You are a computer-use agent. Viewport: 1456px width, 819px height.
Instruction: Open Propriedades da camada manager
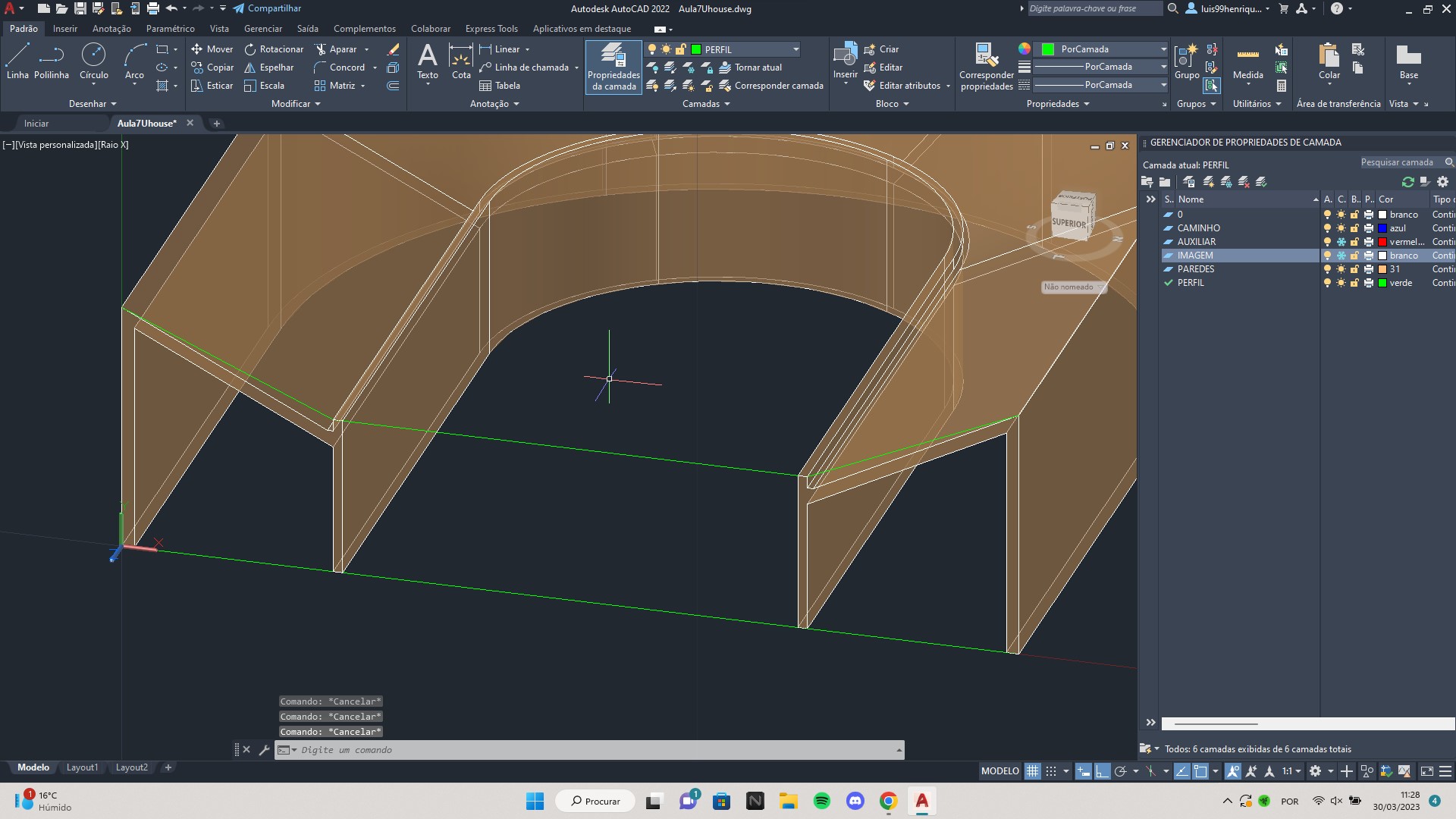(613, 67)
